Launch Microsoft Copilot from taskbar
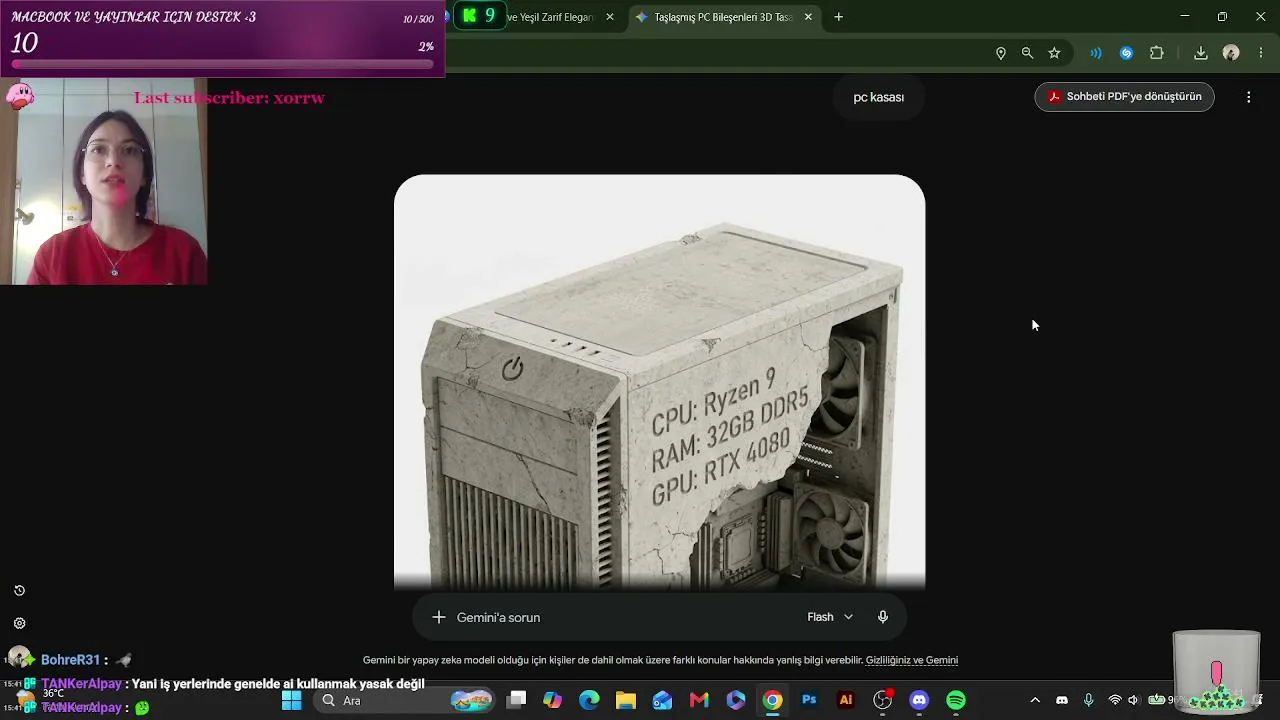 tap(553, 700)
